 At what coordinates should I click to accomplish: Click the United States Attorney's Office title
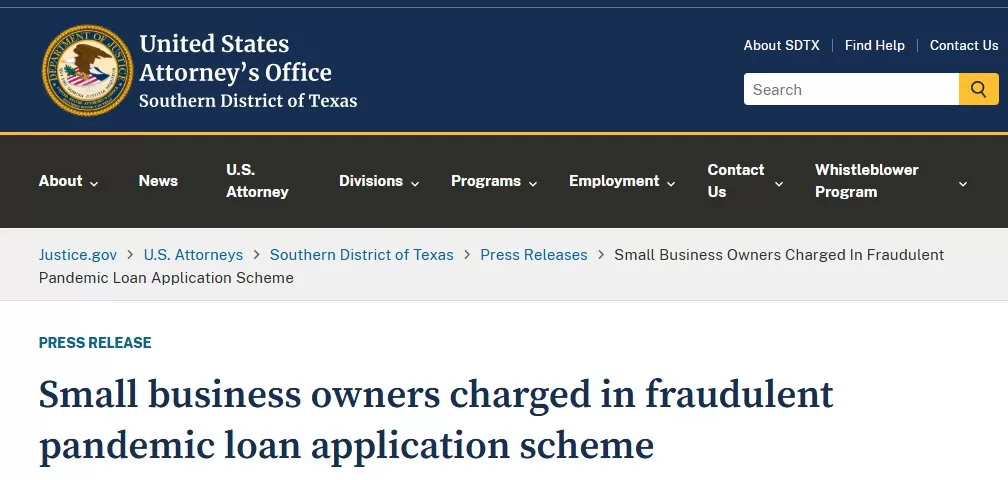[235, 58]
